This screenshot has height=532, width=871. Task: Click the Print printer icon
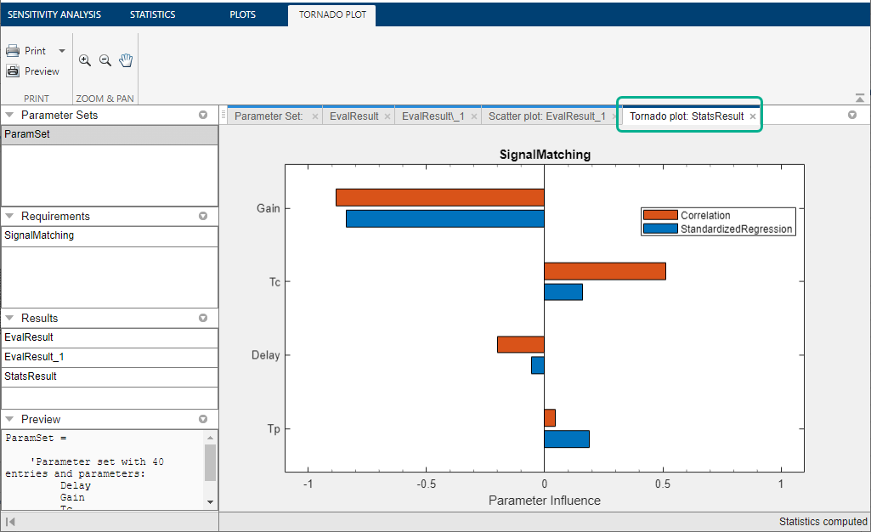coord(13,51)
